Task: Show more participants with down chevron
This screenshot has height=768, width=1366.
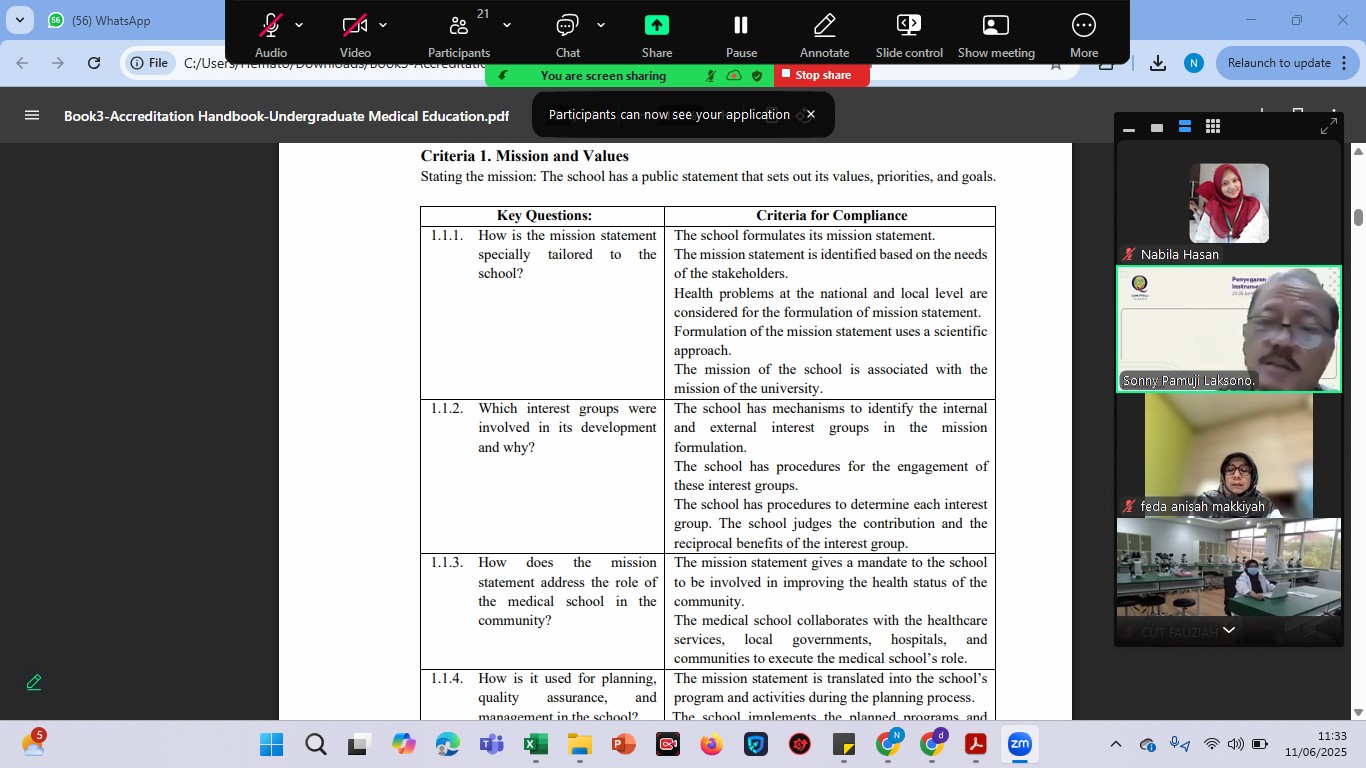Action: (1229, 630)
